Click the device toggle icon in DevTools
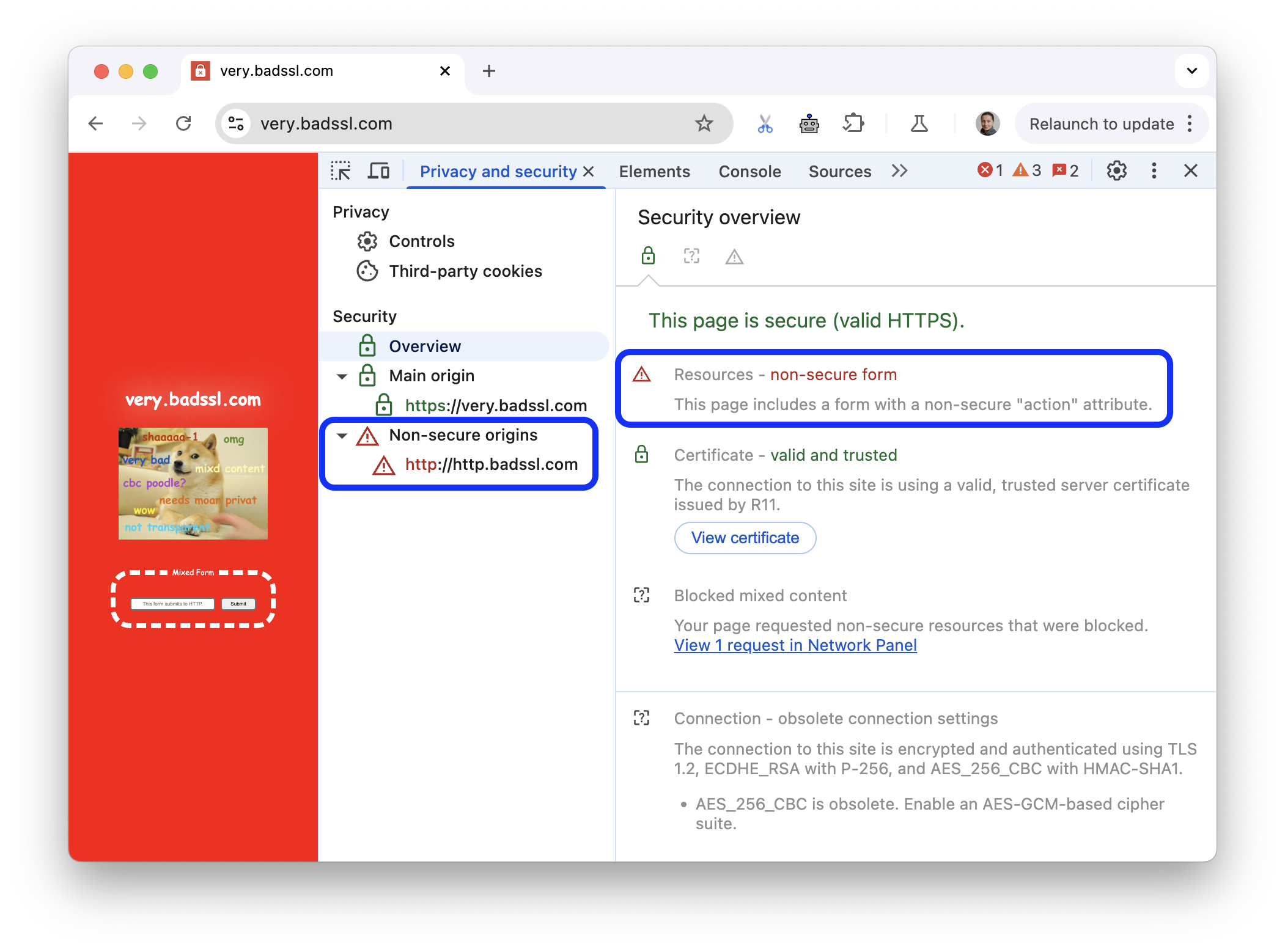The height and width of the screenshot is (952, 1285). (382, 171)
